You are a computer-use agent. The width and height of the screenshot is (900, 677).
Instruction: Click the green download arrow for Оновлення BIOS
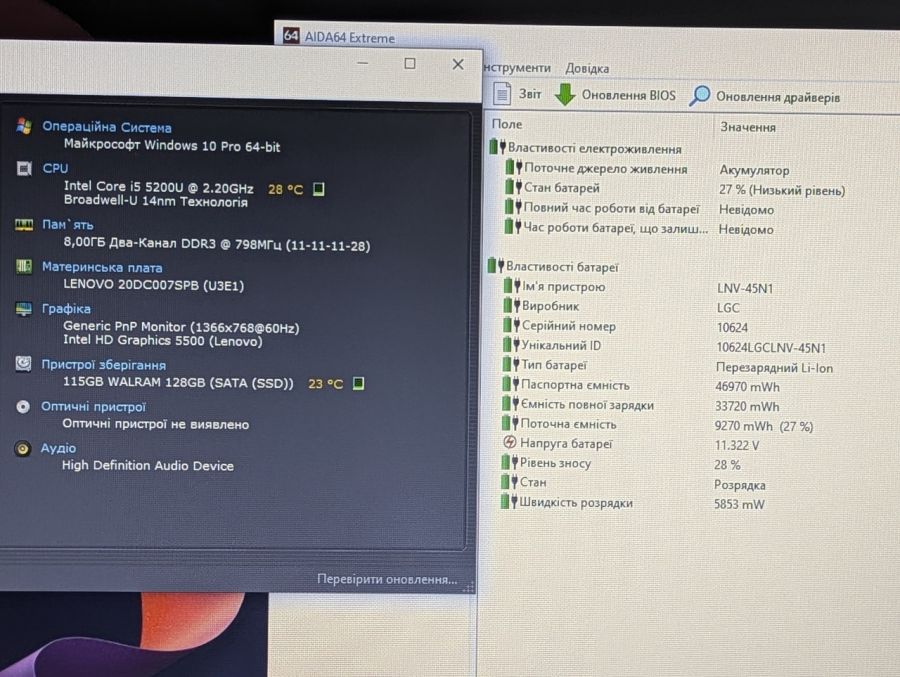(x=565, y=94)
